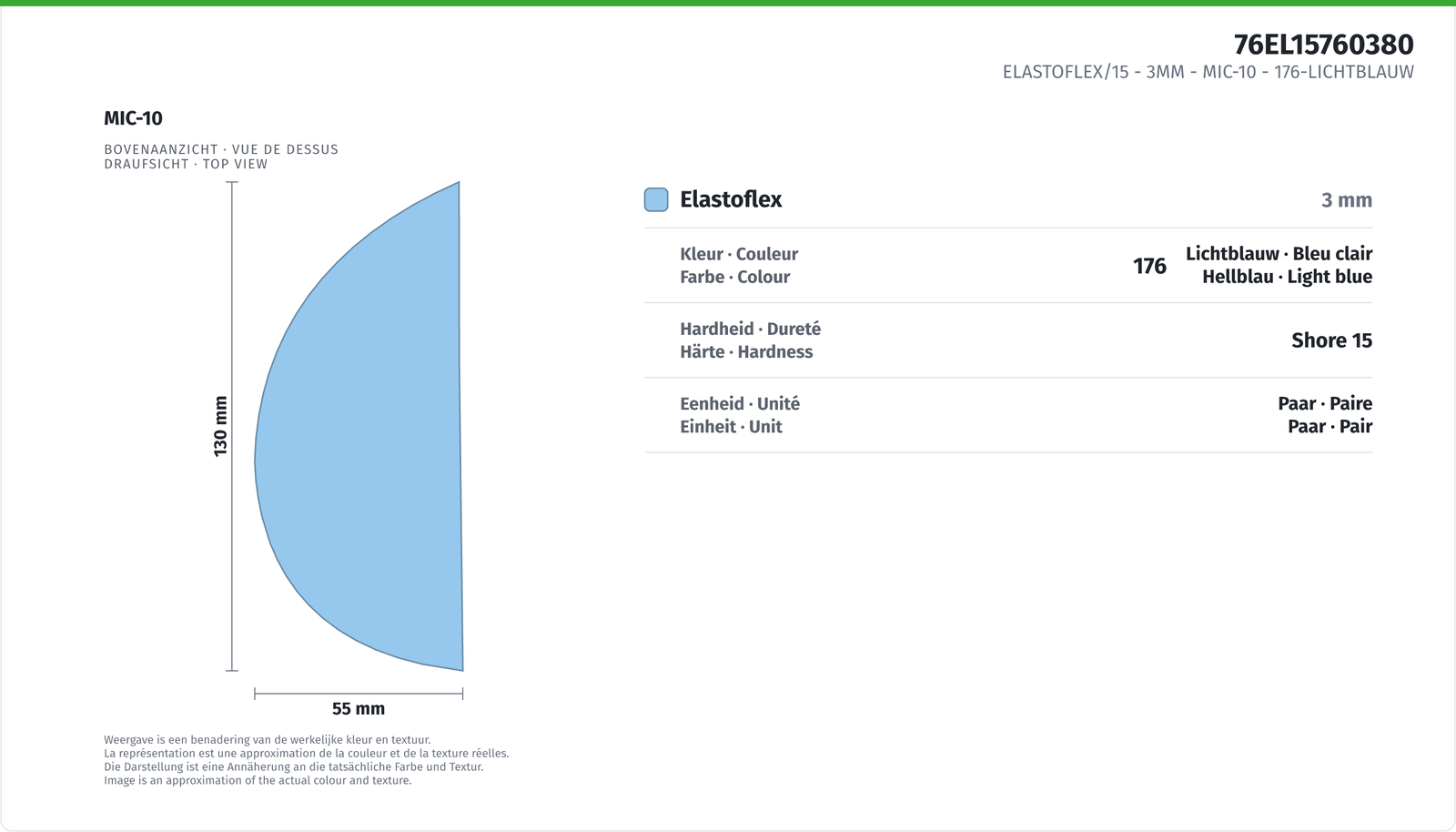The width and height of the screenshot is (1456, 832).
Task: Click the Shore 15 hardness value
Action: pos(1331,340)
